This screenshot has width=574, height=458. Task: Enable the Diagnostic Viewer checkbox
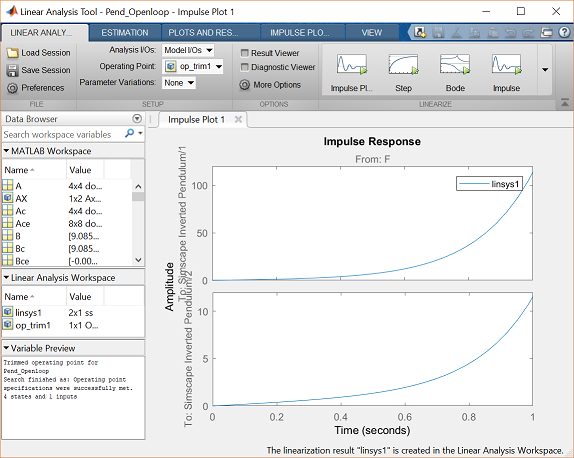(x=245, y=67)
